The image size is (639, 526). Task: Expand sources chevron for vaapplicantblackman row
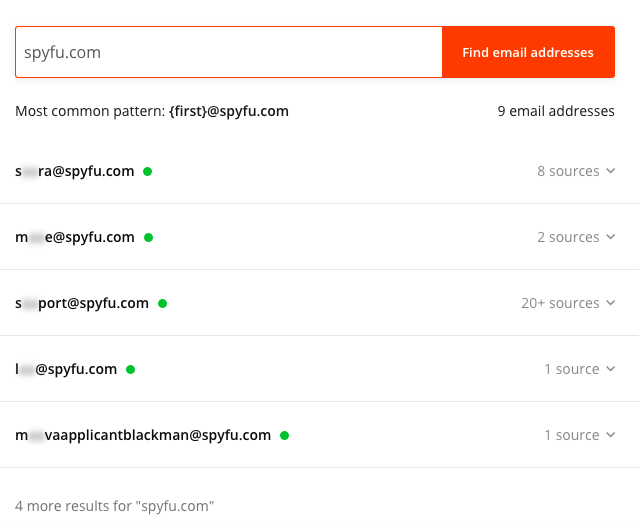pos(610,435)
